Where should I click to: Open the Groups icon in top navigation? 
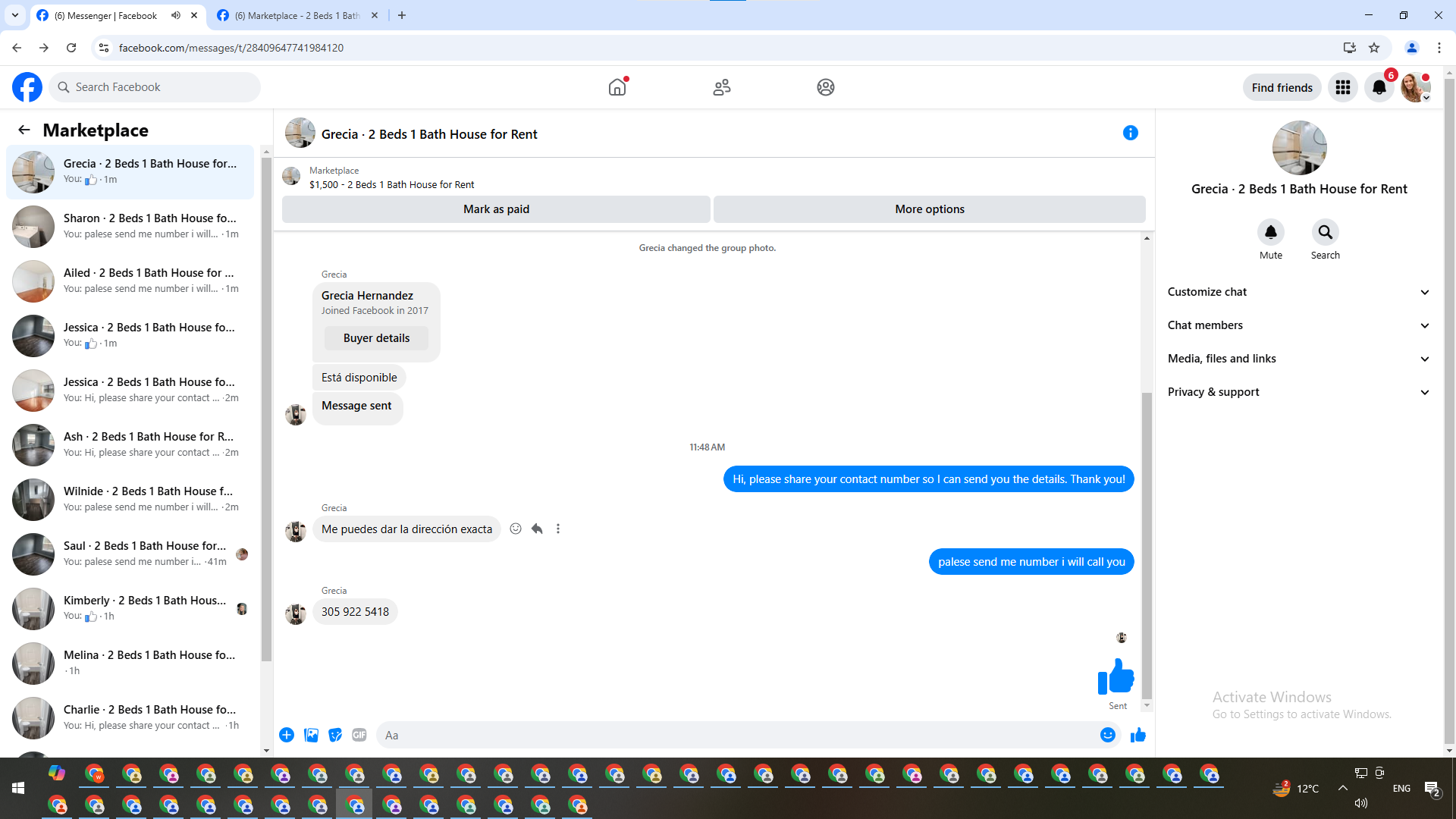click(x=826, y=87)
